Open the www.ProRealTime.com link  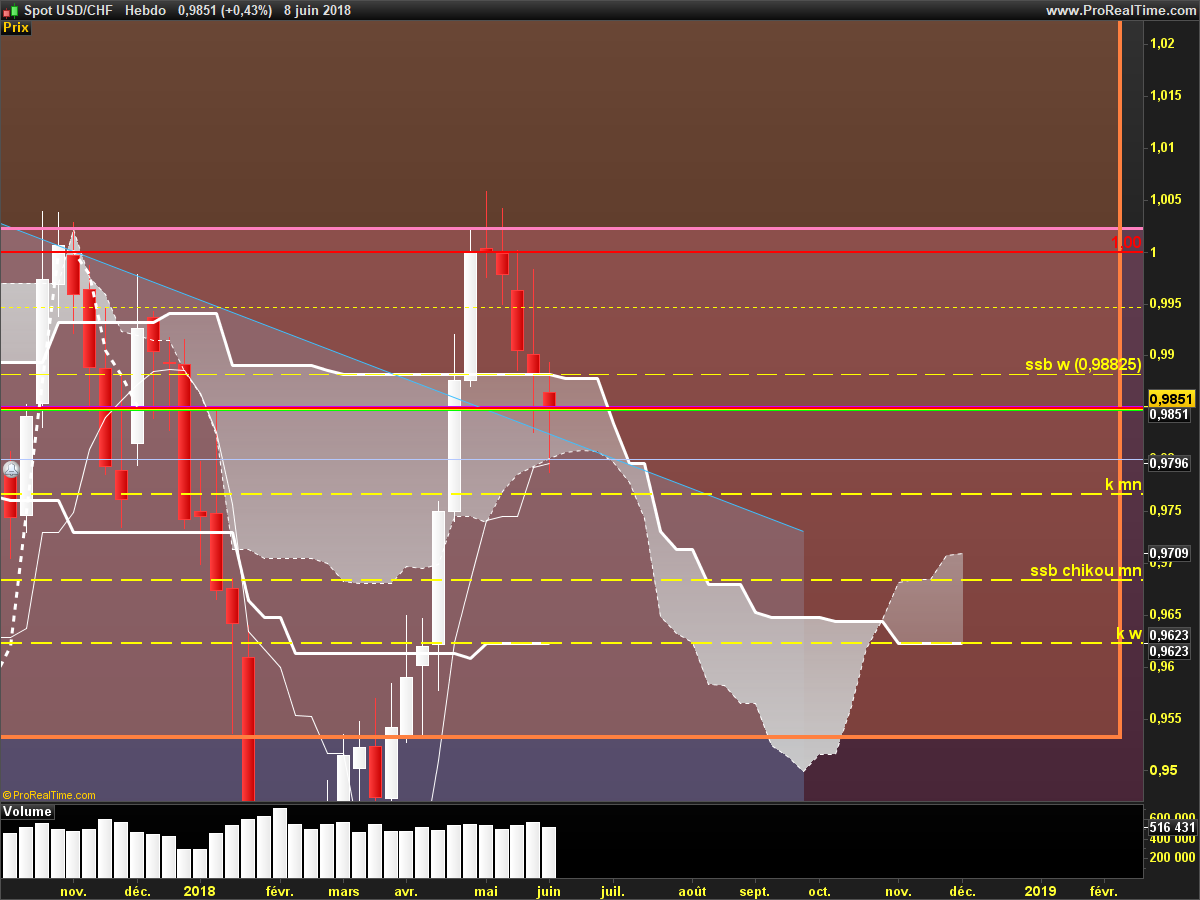coord(1120,10)
